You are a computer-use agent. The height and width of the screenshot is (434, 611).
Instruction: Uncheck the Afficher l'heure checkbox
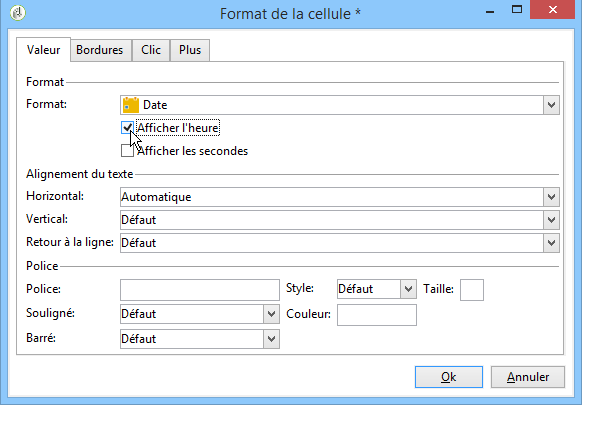(127, 128)
